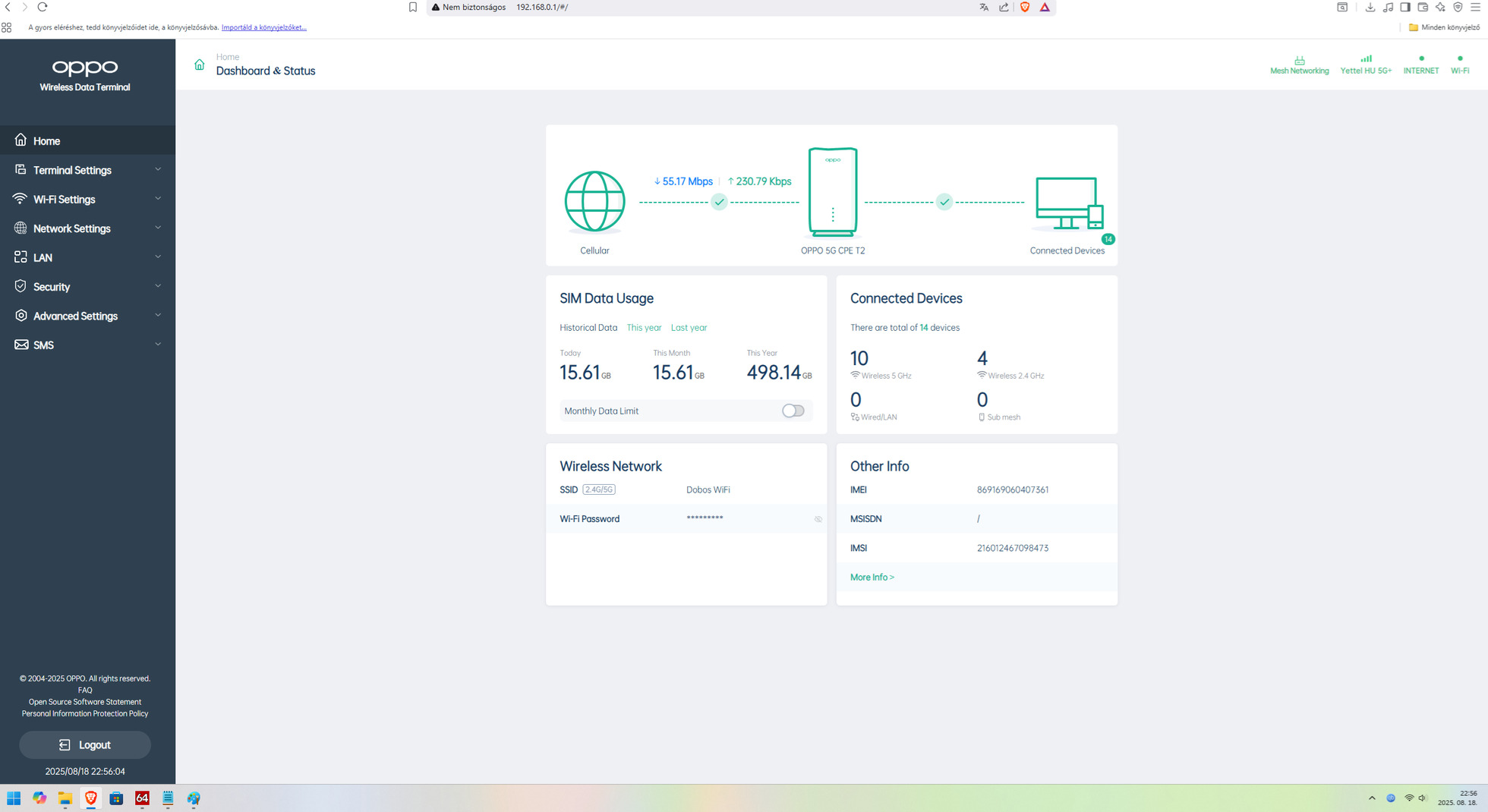This screenshot has width=1488, height=812.
Task: Open Personal Information Protection Policy link
Action: coord(85,713)
